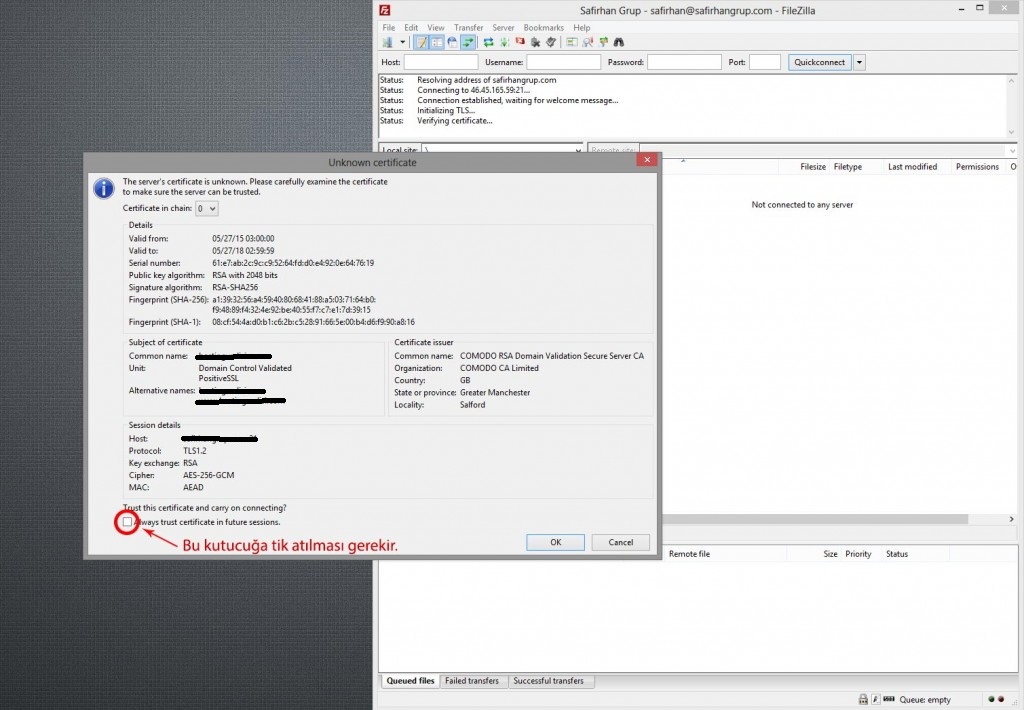
Task: Toggle directory comparison icon
Action: [588, 42]
